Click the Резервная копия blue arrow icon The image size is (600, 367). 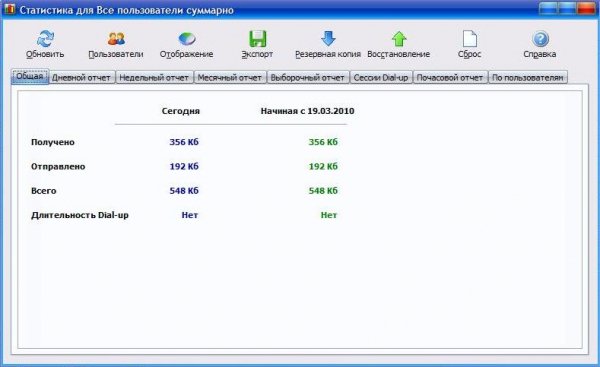click(x=328, y=39)
